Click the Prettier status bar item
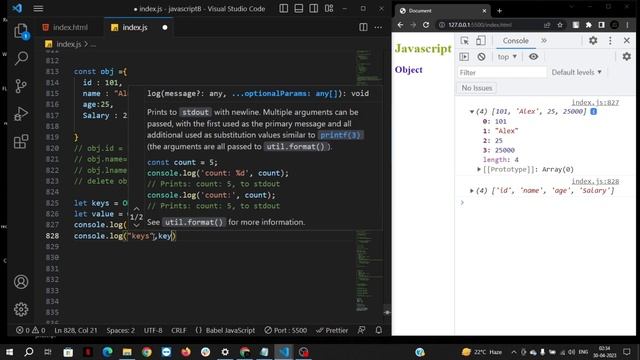640x360 pixels. (x=332, y=330)
